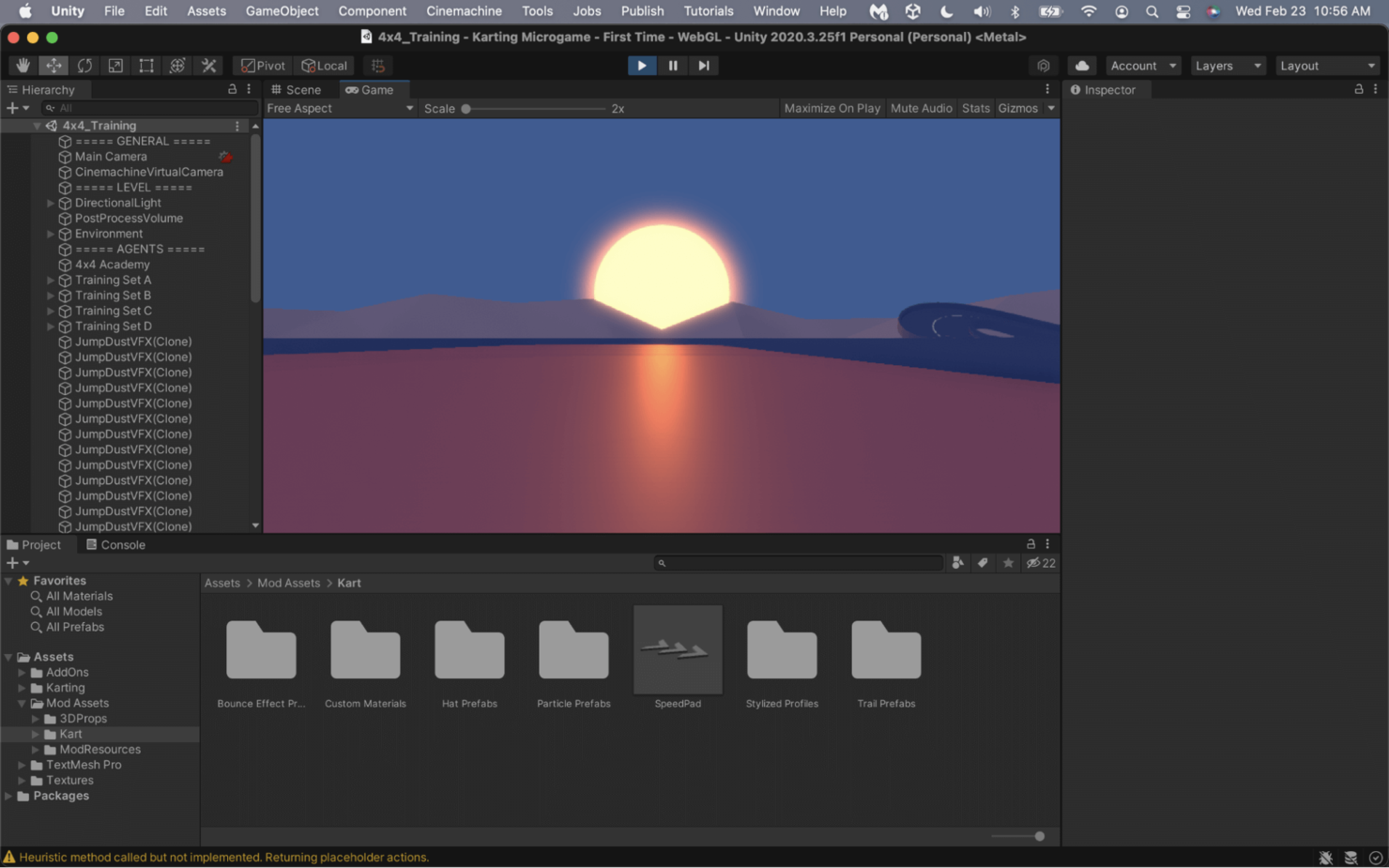Image resolution: width=1389 pixels, height=868 pixels.
Task: Open the Free Aspect dropdown
Action: coord(340,108)
